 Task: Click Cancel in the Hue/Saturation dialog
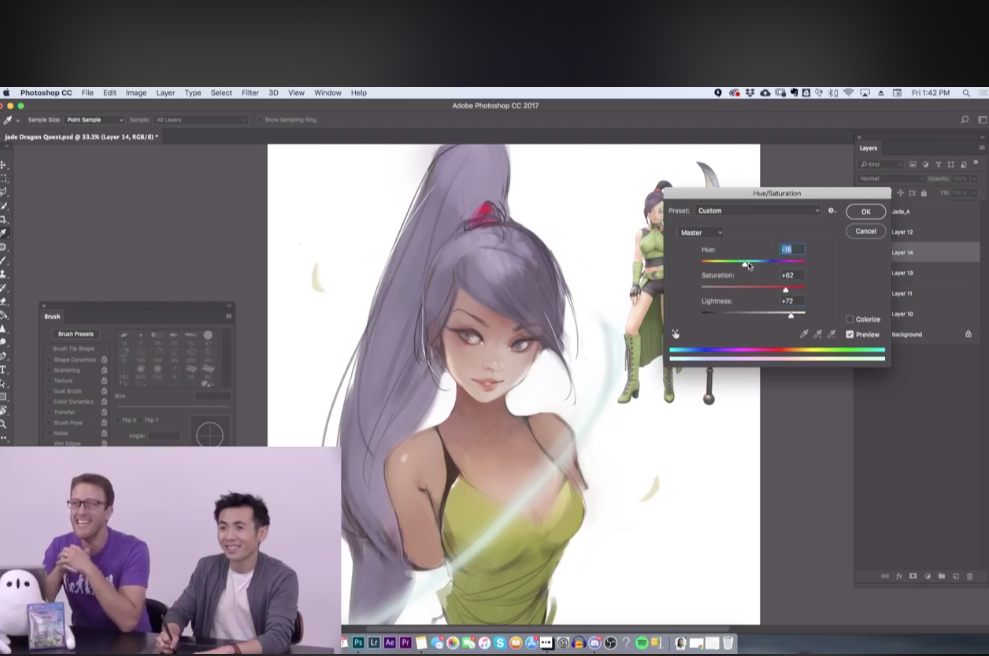(x=866, y=231)
